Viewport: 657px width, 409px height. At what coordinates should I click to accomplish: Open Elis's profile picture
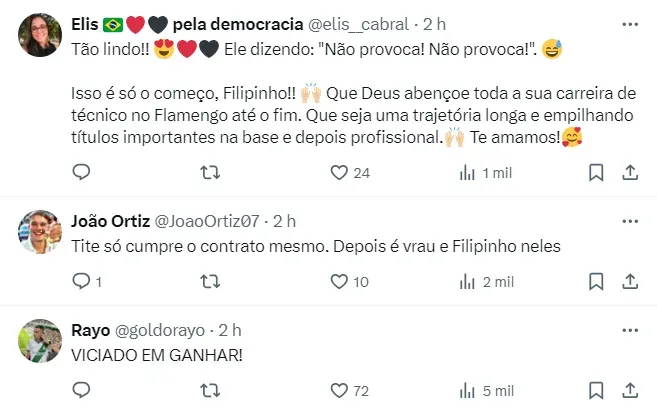[x=39, y=35]
